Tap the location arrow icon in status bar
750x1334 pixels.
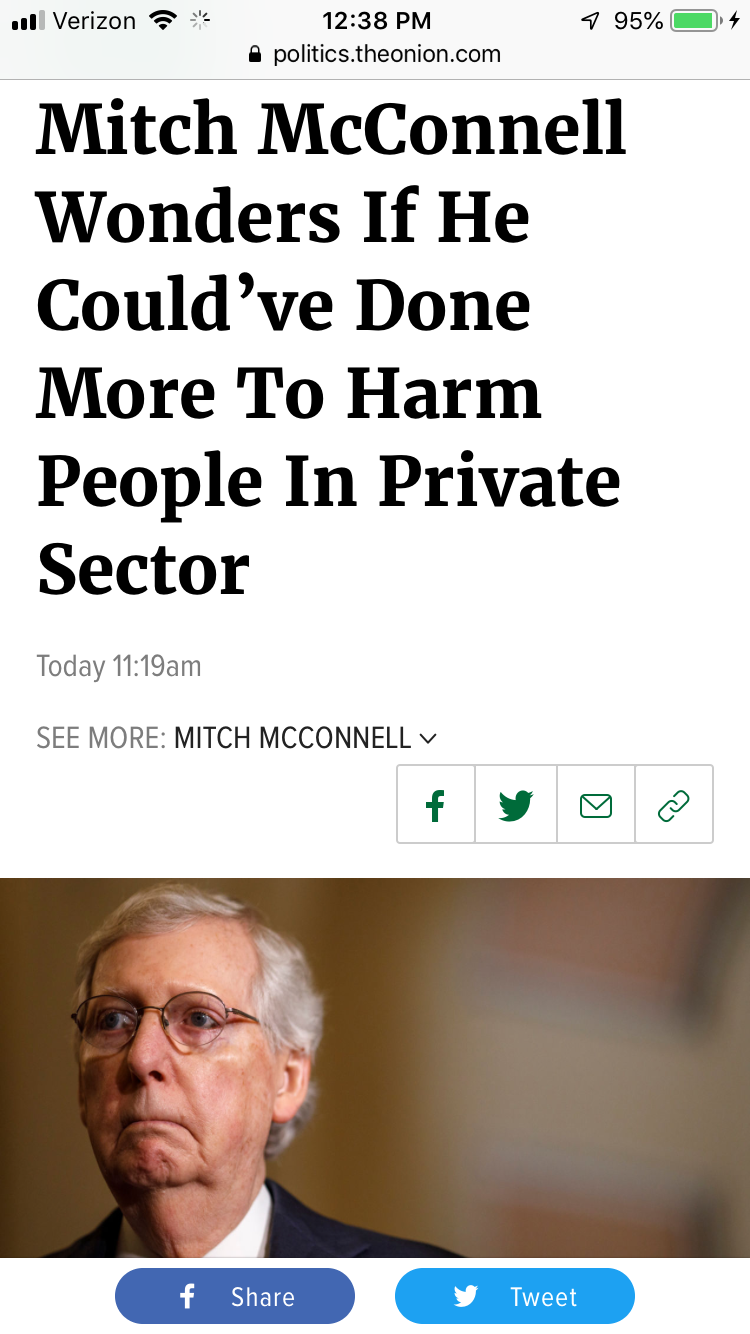coord(590,21)
